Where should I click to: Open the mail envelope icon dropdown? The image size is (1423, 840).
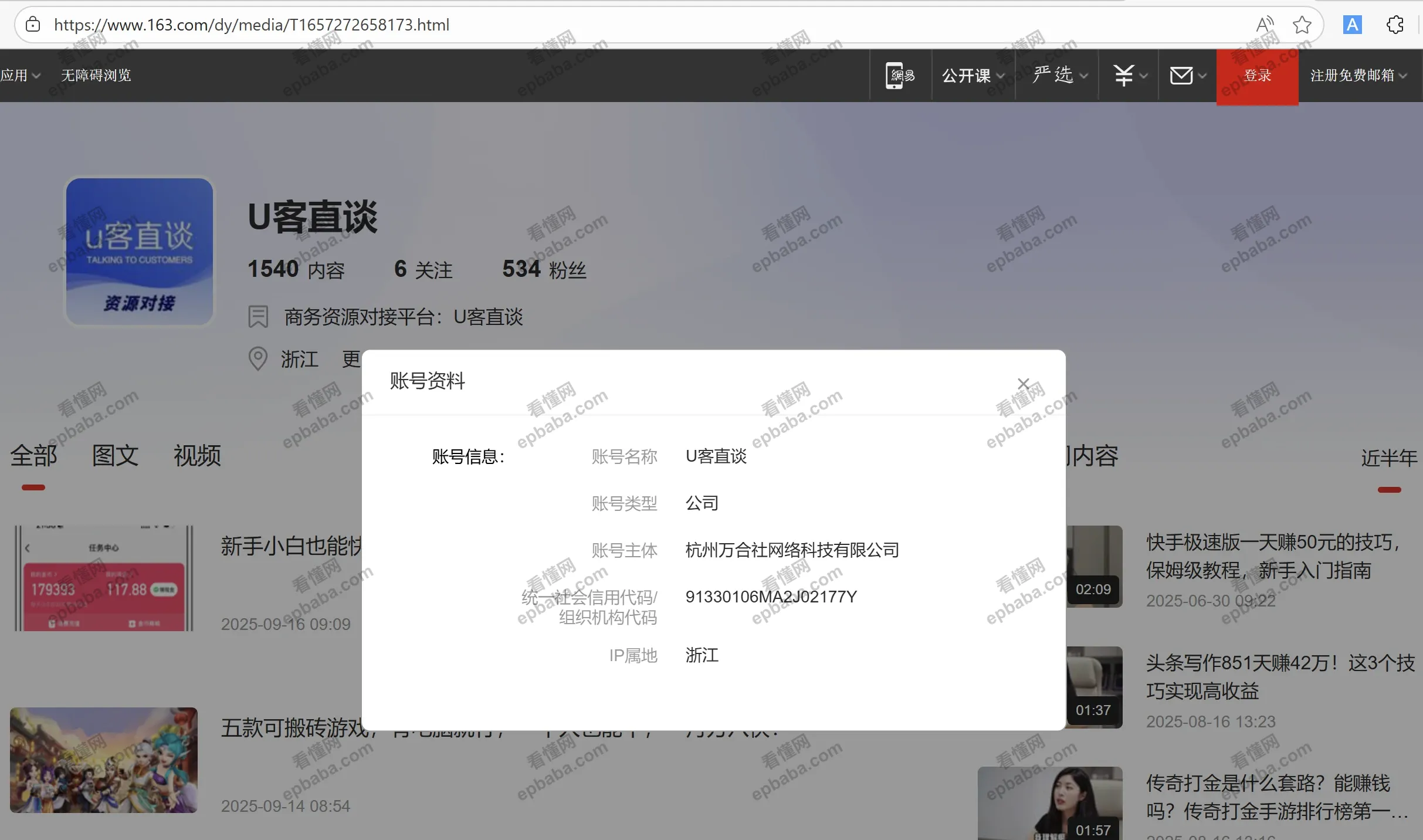[1188, 75]
